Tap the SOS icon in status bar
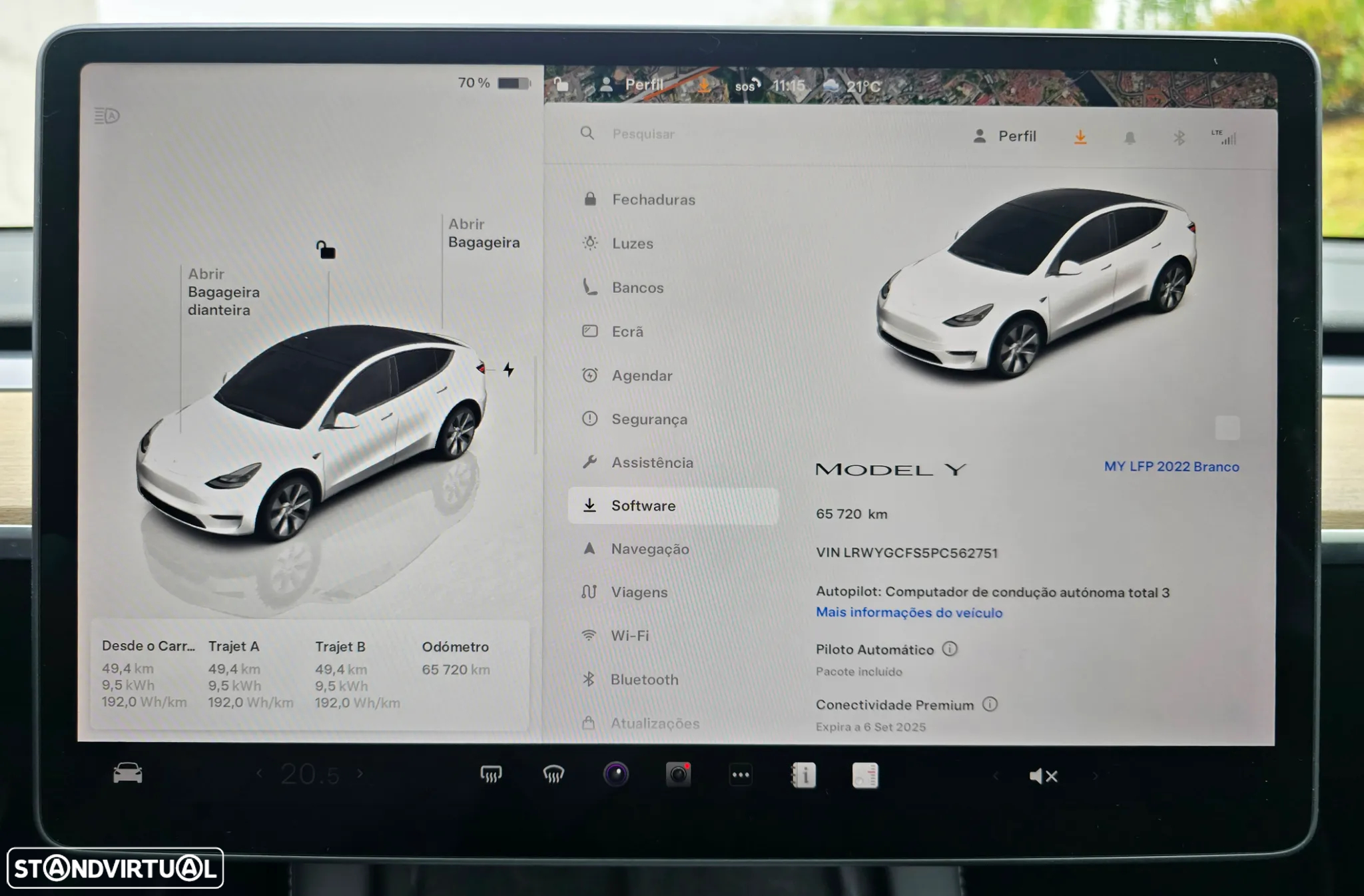1364x896 pixels. click(x=747, y=85)
